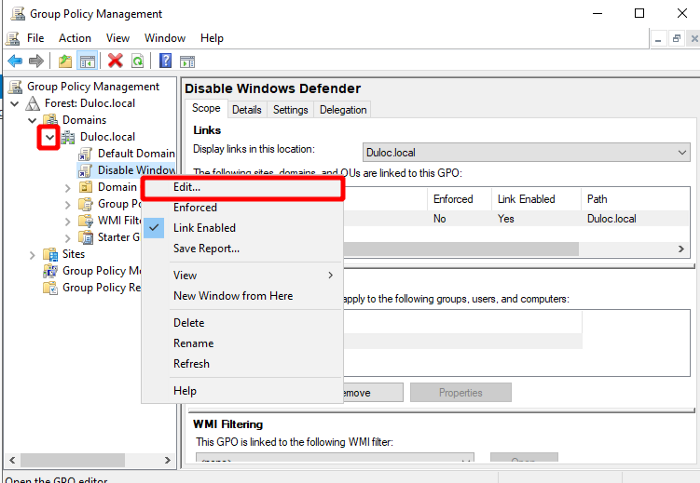Click the Domain Controllers OU icon
Viewport: 700px width, 483px height.
pos(85,187)
